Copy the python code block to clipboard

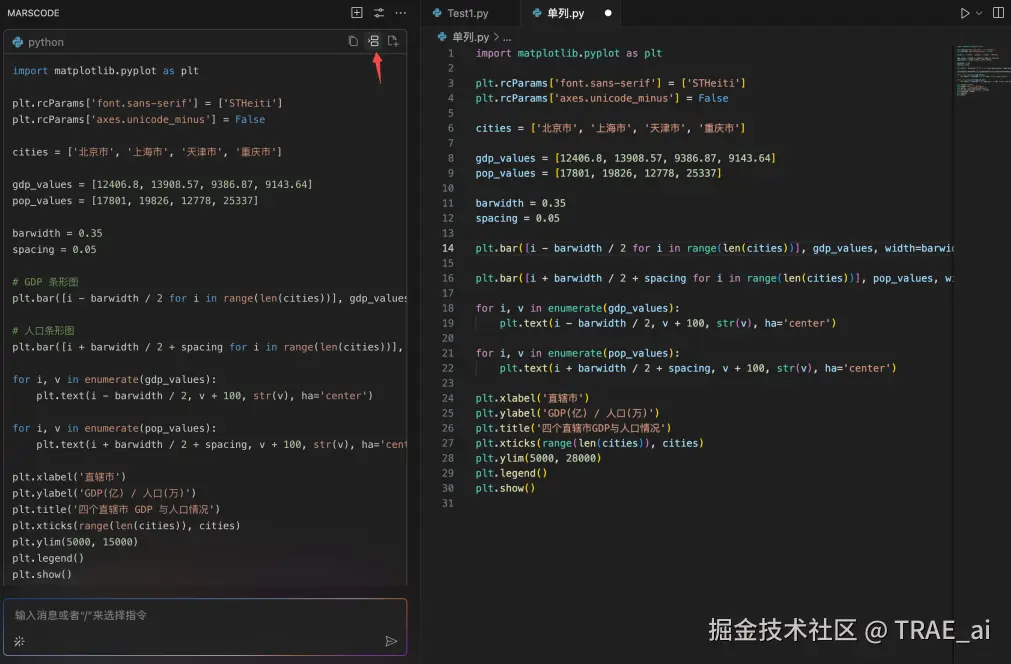click(352, 40)
